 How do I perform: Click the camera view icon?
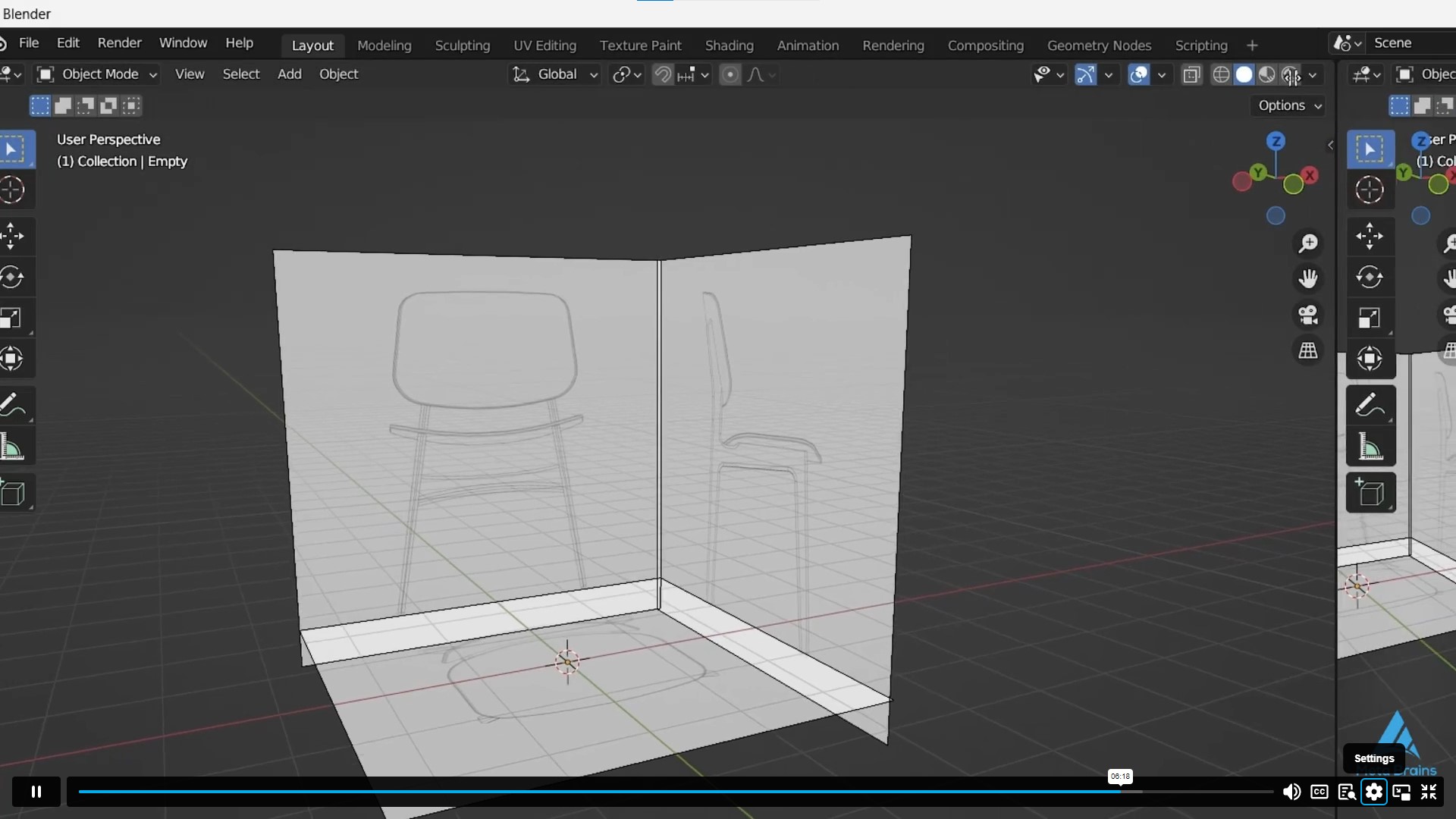(1308, 314)
